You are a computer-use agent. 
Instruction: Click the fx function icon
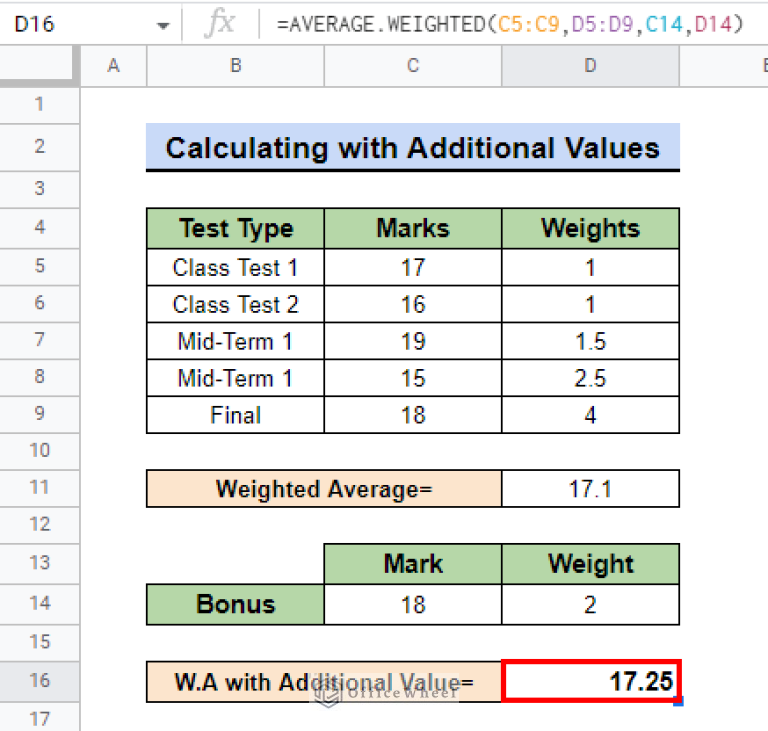coord(219,23)
